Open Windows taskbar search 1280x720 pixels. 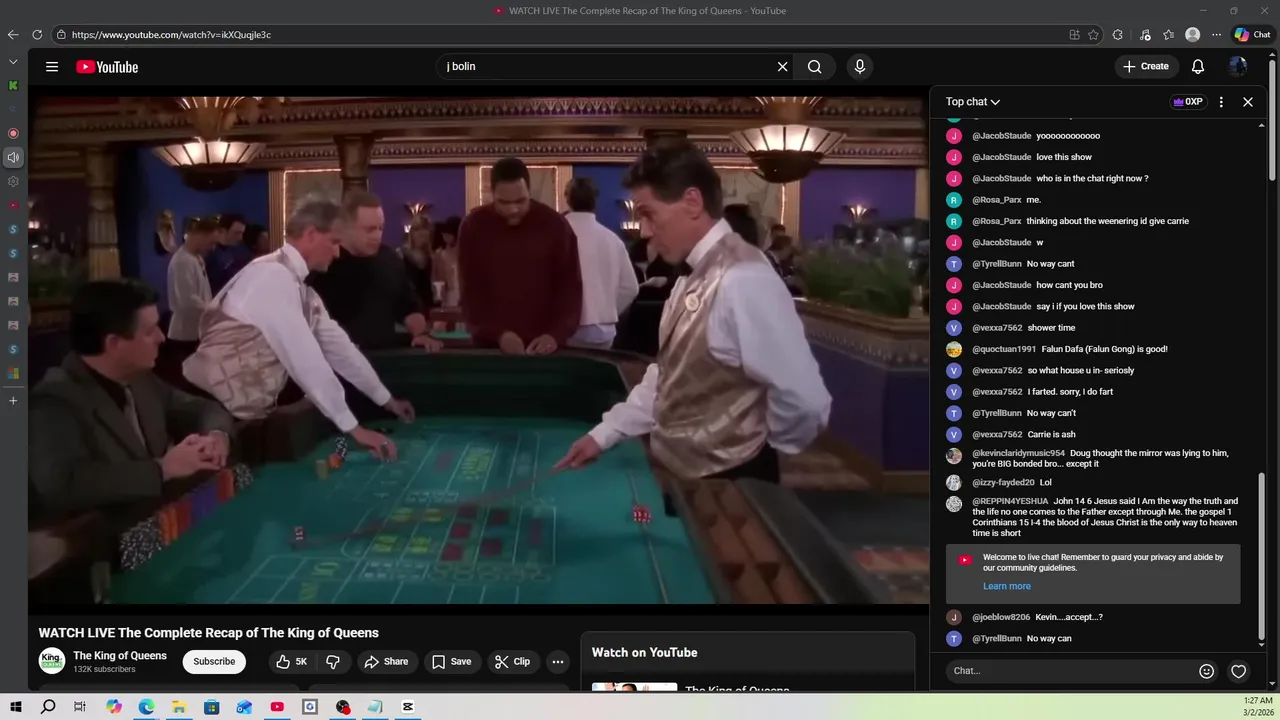click(x=48, y=707)
